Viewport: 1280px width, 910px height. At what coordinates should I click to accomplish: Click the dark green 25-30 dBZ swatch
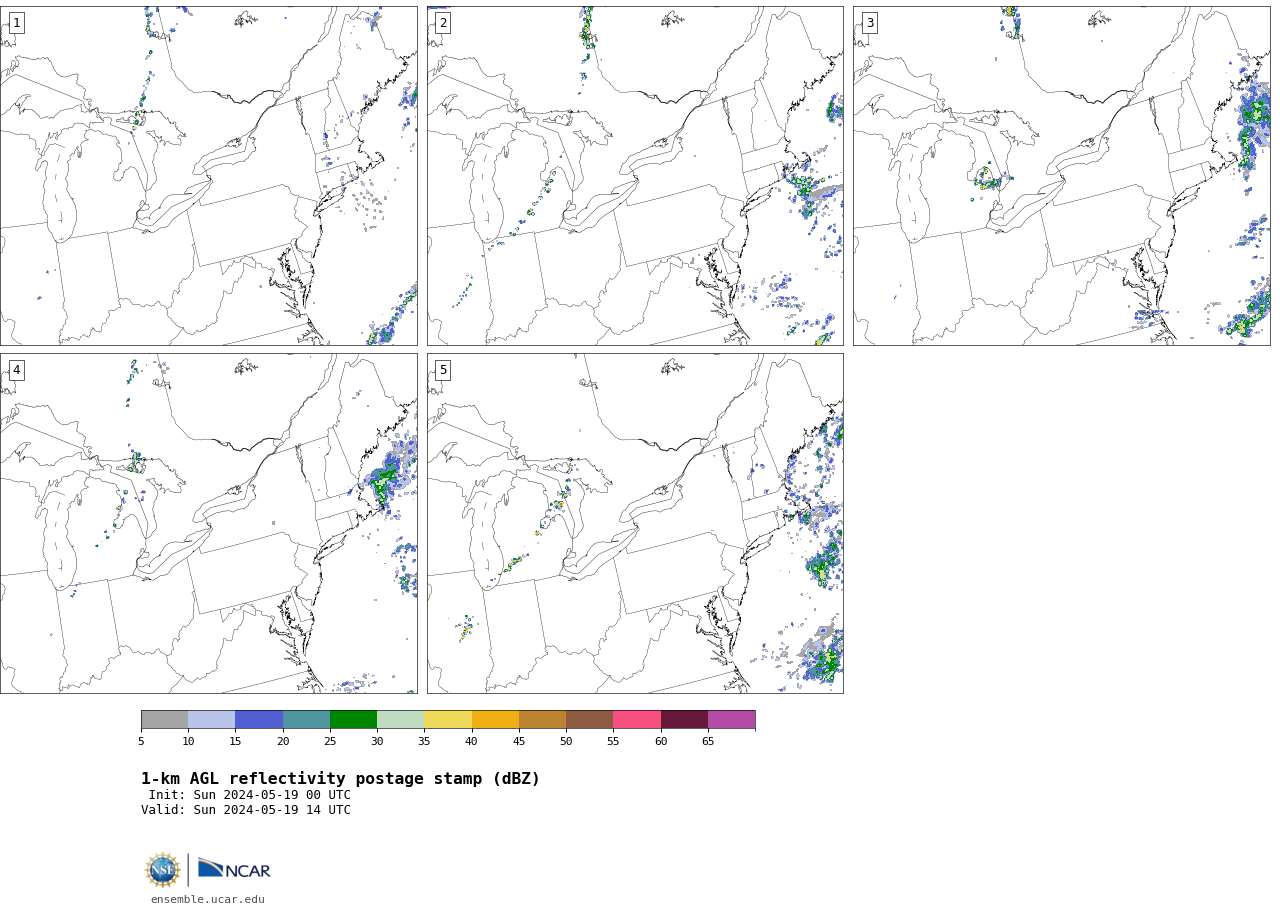(353, 720)
